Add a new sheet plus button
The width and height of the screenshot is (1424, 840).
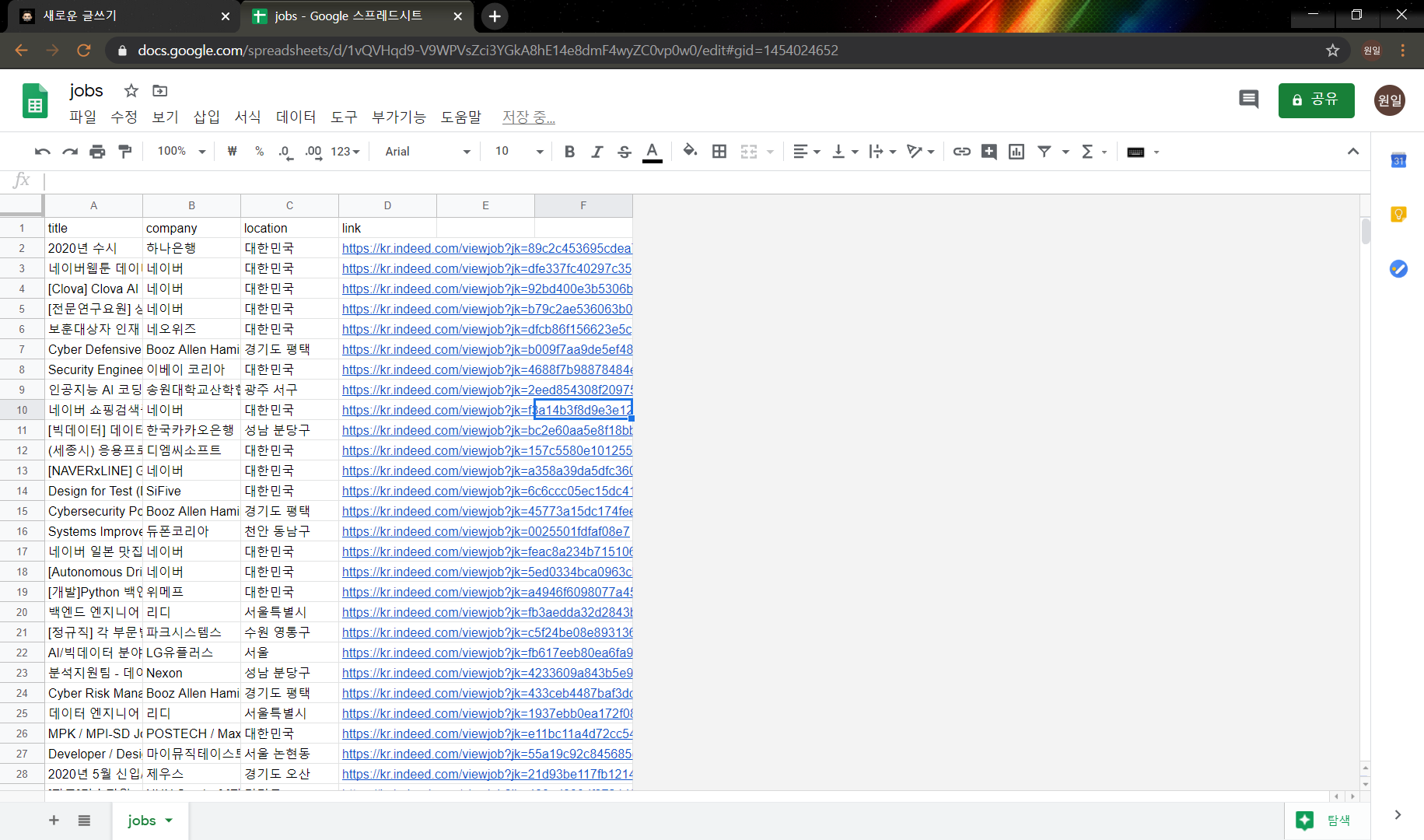coord(54,821)
